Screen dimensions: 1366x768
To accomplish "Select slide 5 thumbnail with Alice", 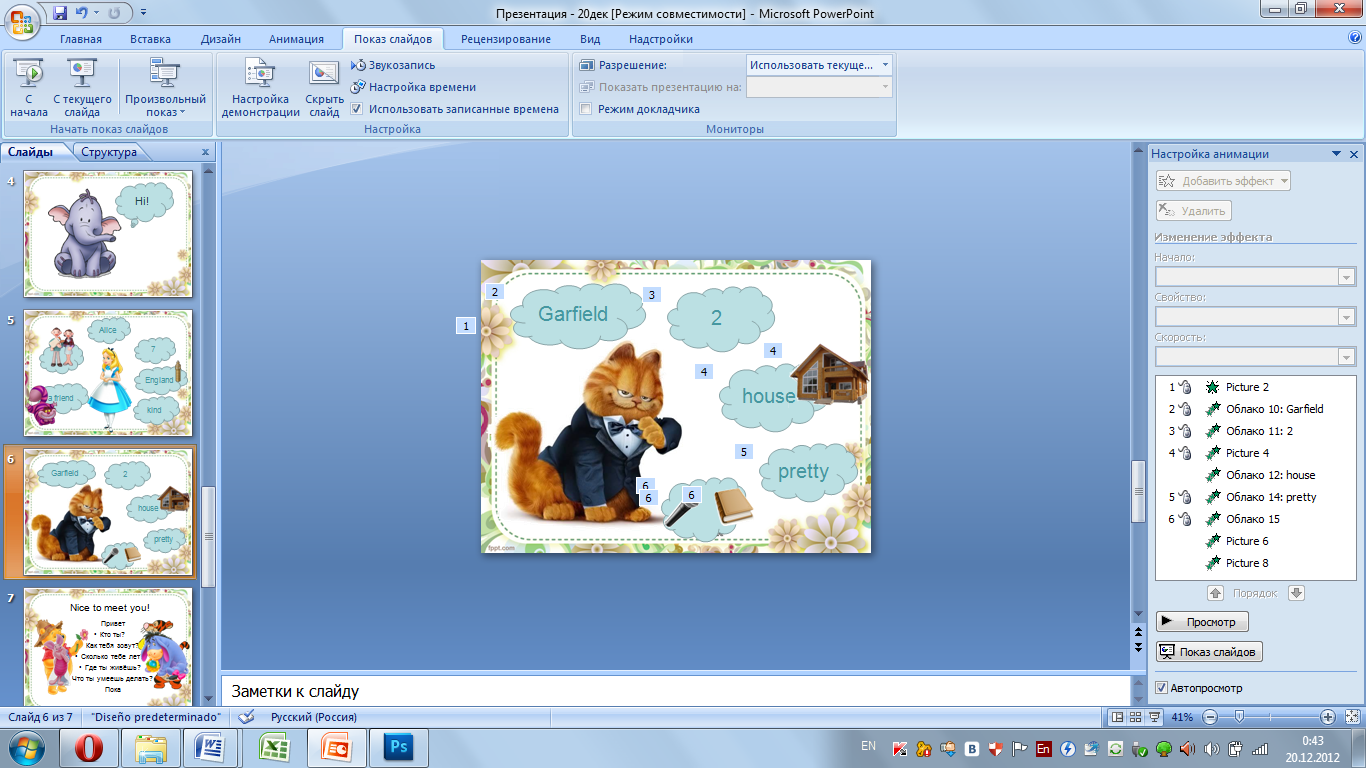I will [x=108, y=373].
